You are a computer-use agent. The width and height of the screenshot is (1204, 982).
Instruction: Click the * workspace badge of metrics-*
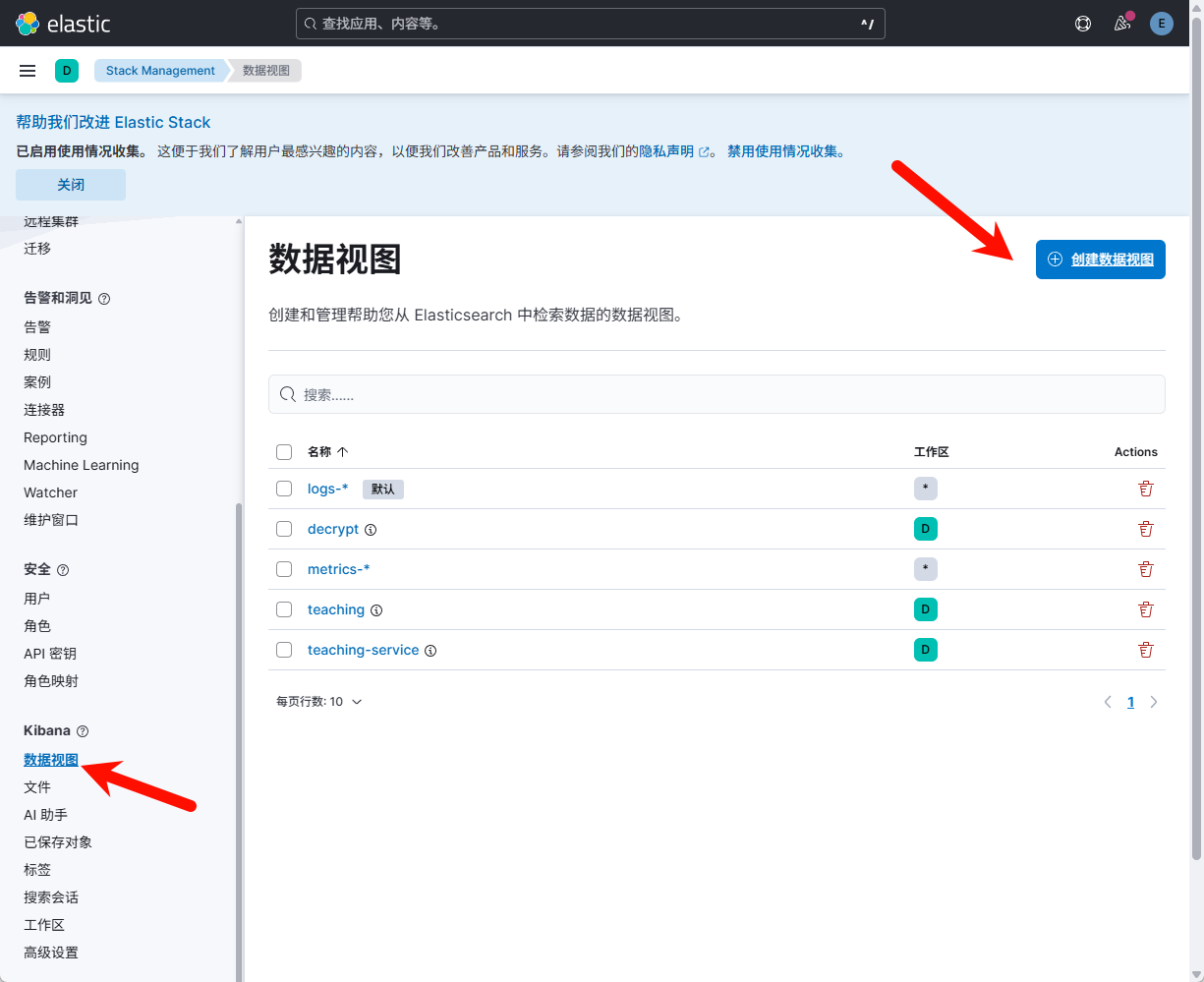925,569
